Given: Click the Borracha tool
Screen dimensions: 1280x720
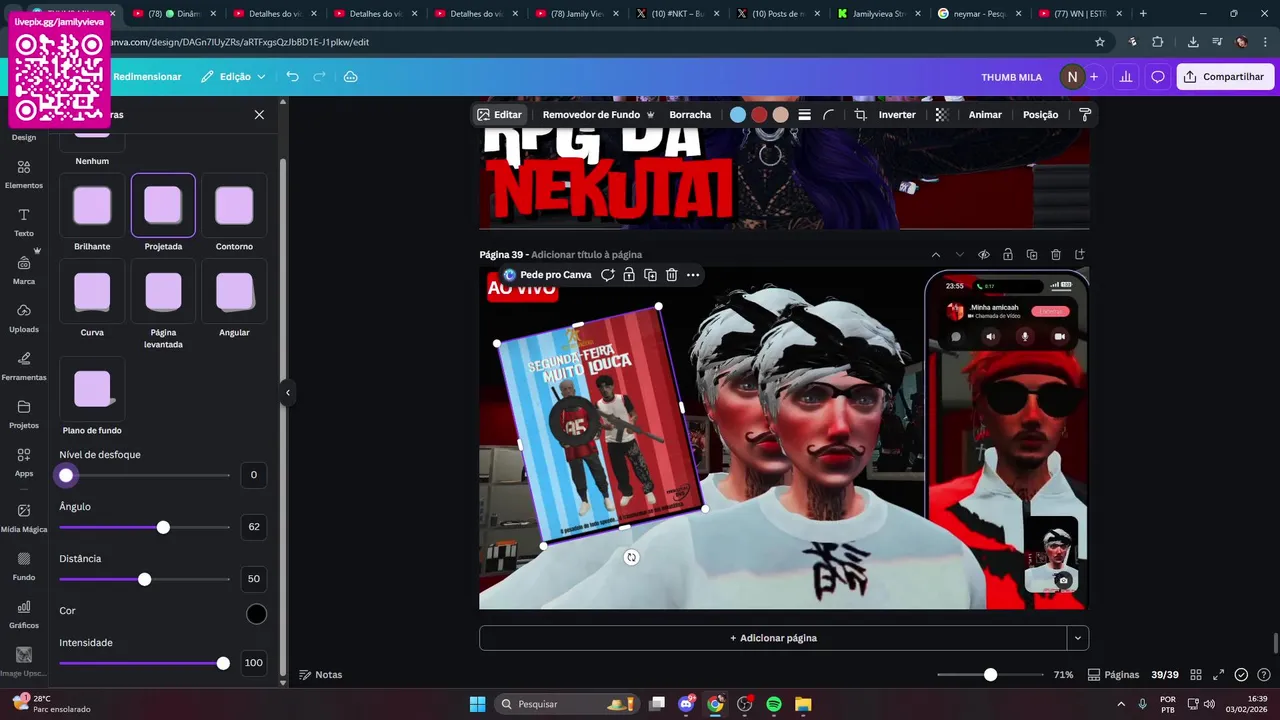Looking at the screenshot, I should pos(690,115).
